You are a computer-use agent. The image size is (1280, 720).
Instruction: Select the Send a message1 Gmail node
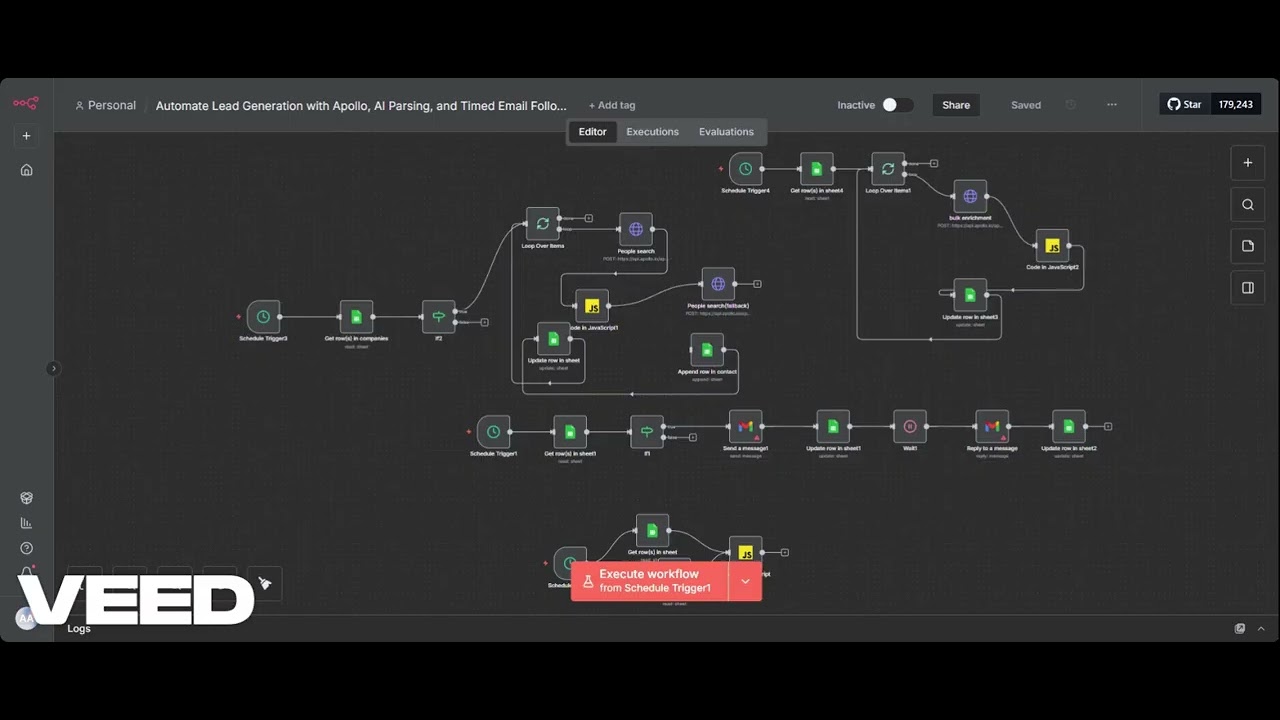pos(745,427)
